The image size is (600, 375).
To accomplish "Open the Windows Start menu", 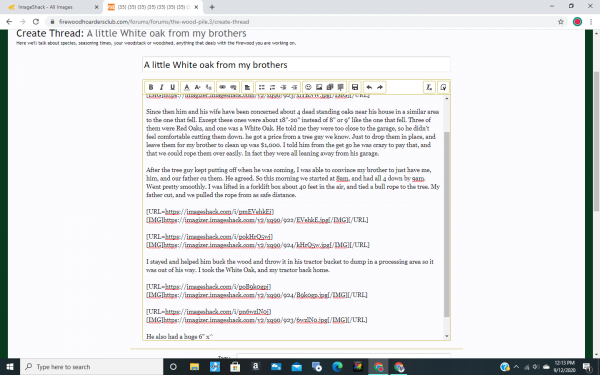I will tap(10, 367).
